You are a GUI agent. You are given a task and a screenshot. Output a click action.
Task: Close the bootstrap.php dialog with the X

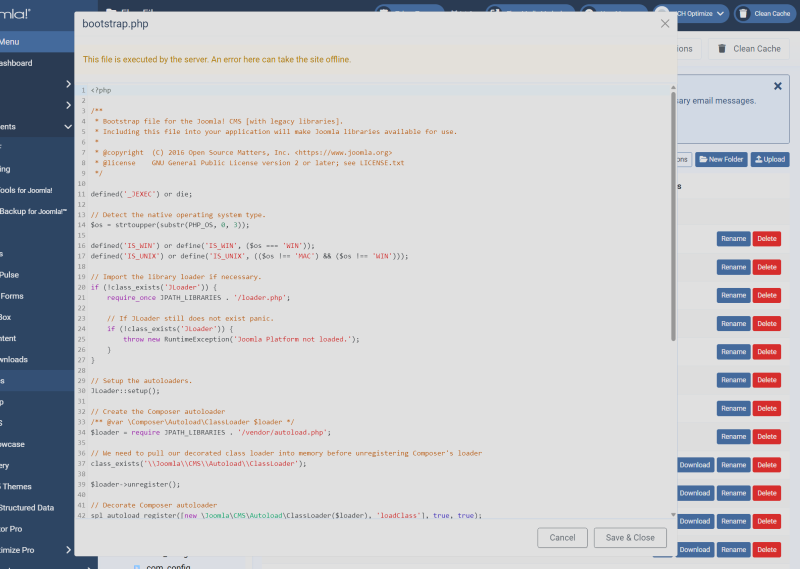click(x=665, y=23)
